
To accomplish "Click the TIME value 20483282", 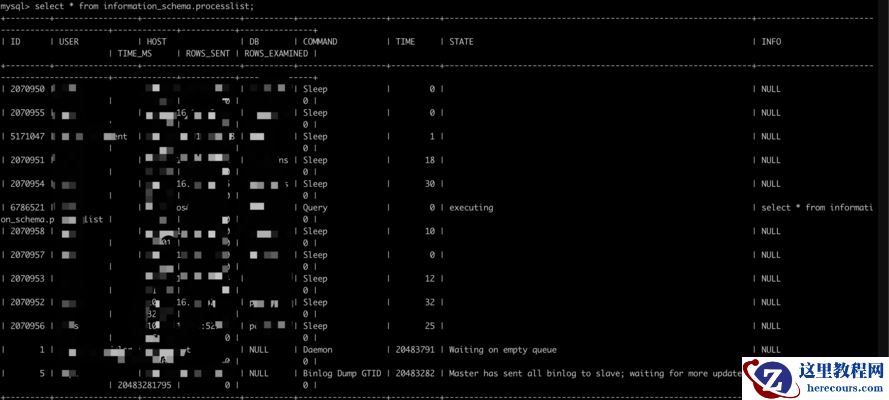I will (415, 373).
